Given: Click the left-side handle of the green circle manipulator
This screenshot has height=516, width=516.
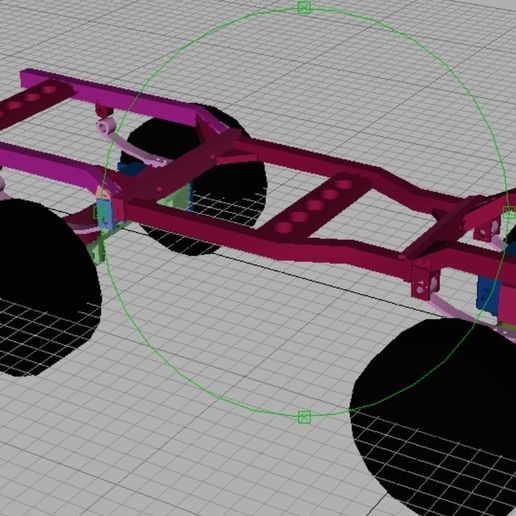Looking at the screenshot, I should tap(99, 212).
